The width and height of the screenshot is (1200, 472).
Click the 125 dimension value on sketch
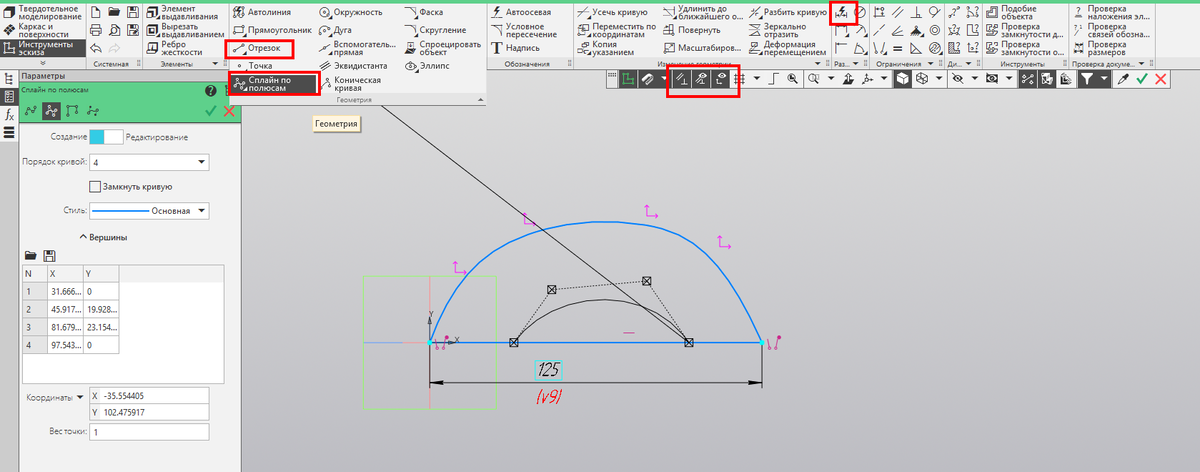pyautogui.click(x=548, y=369)
